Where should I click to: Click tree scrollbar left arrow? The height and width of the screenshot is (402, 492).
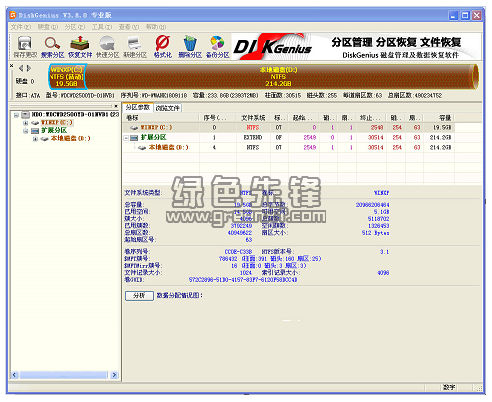click(15, 375)
